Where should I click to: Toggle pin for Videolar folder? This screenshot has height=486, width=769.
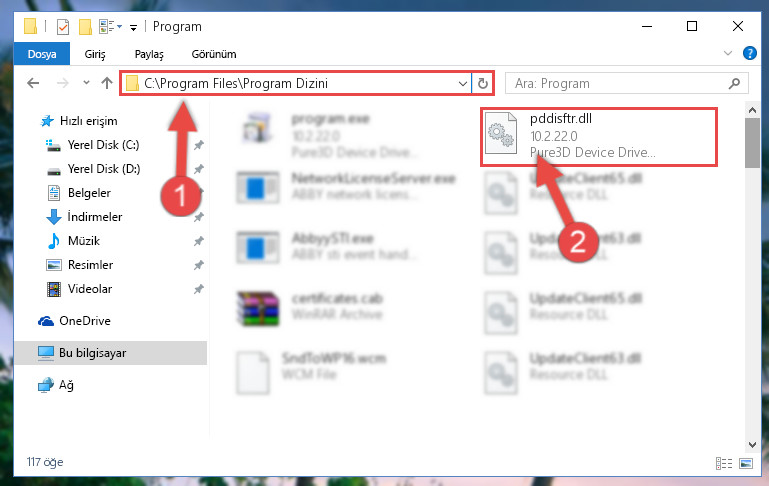tap(199, 289)
